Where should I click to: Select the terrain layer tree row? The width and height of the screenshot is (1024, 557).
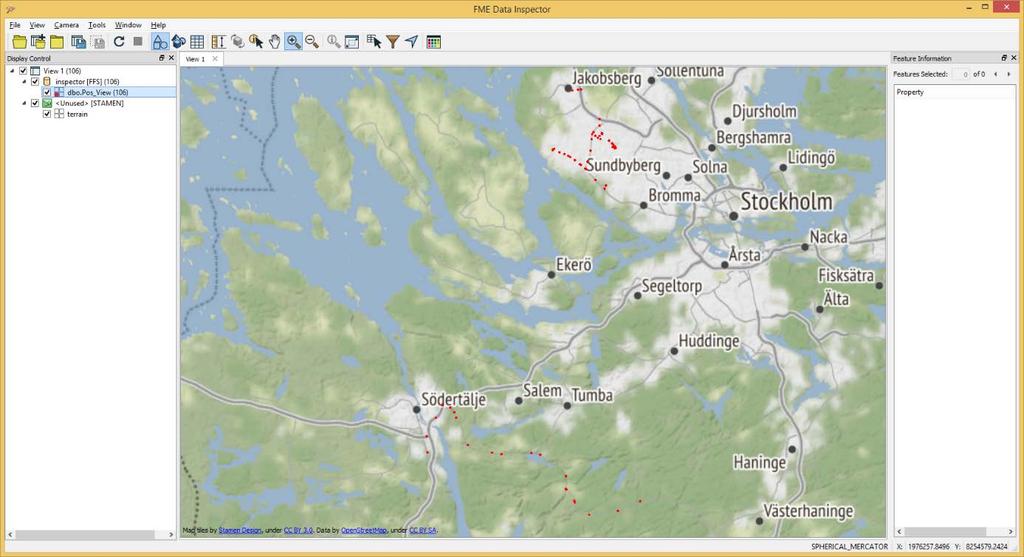click(x=77, y=114)
